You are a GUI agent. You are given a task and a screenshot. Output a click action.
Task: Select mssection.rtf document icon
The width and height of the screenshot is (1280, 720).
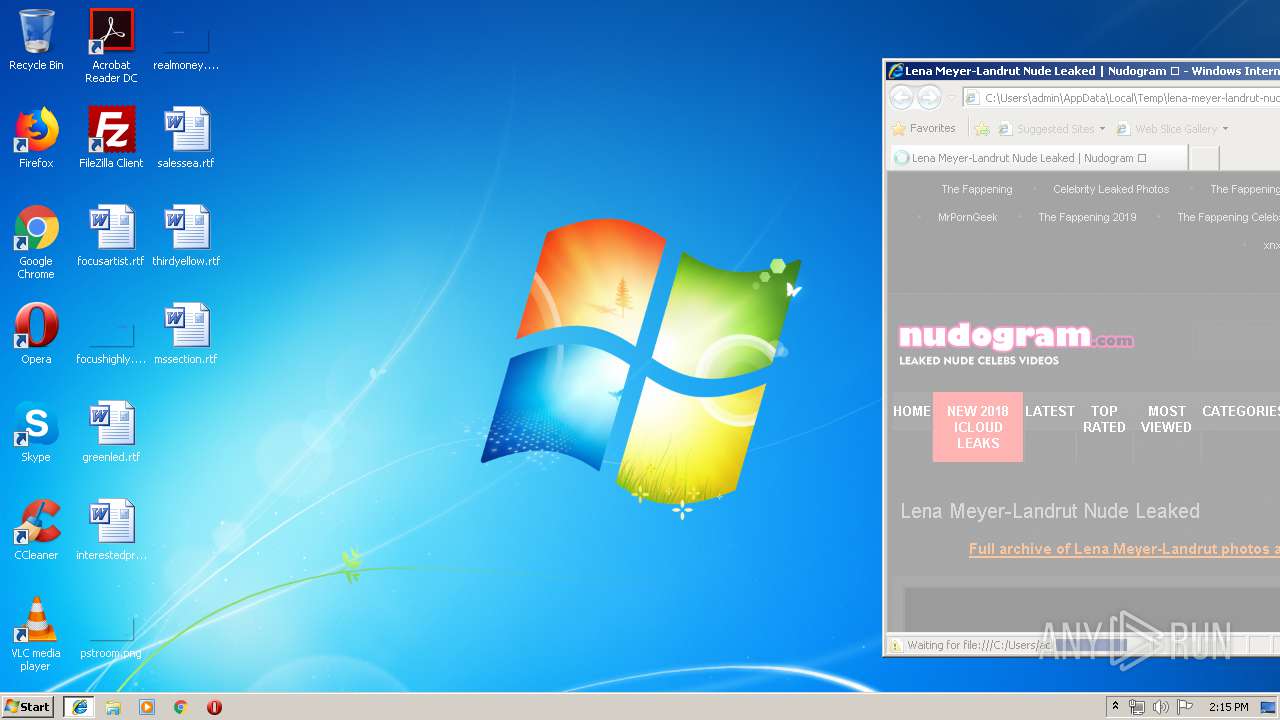pyautogui.click(x=186, y=334)
